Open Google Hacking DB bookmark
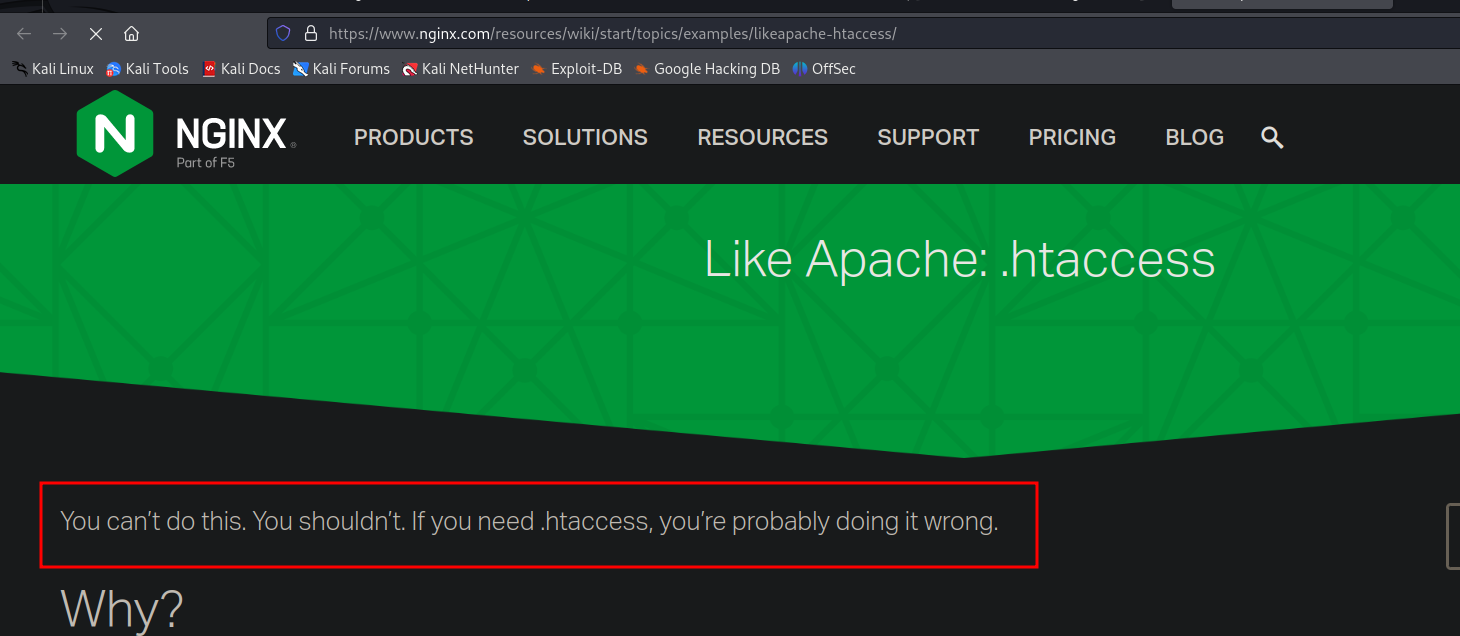 [707, 69]
